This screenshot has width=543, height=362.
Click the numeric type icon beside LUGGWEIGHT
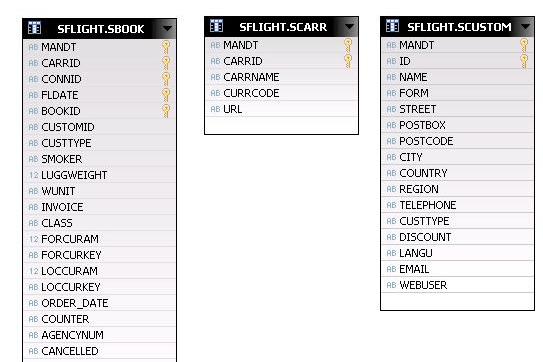34,175
